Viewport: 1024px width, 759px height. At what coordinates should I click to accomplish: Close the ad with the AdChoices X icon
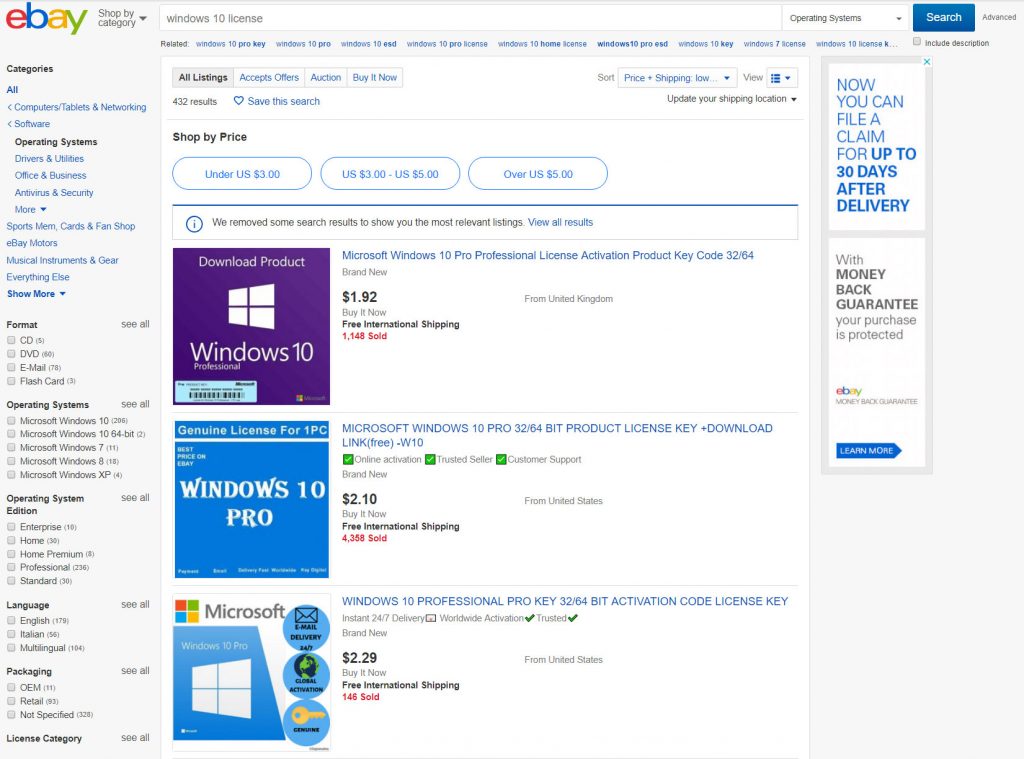click(x=927, y=61)
